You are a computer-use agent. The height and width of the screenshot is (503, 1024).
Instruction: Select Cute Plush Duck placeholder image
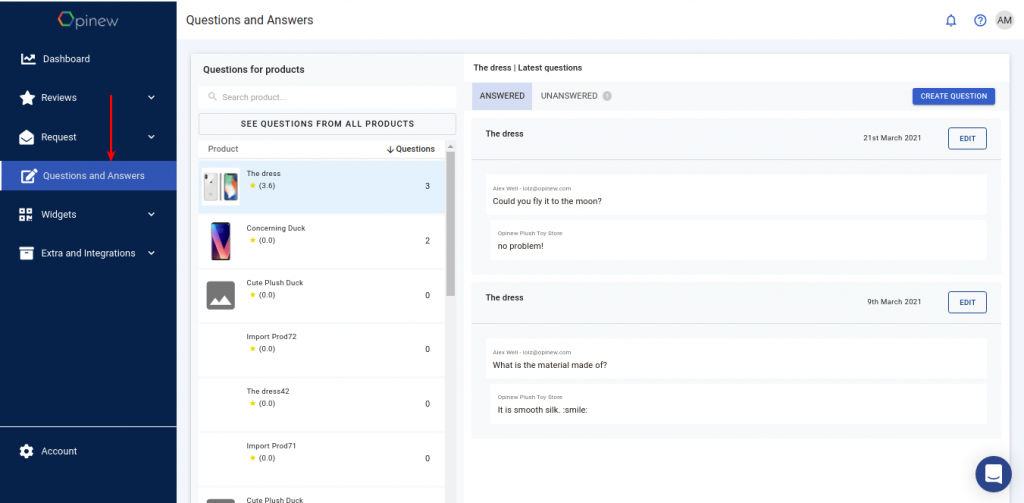pos(221,295)
